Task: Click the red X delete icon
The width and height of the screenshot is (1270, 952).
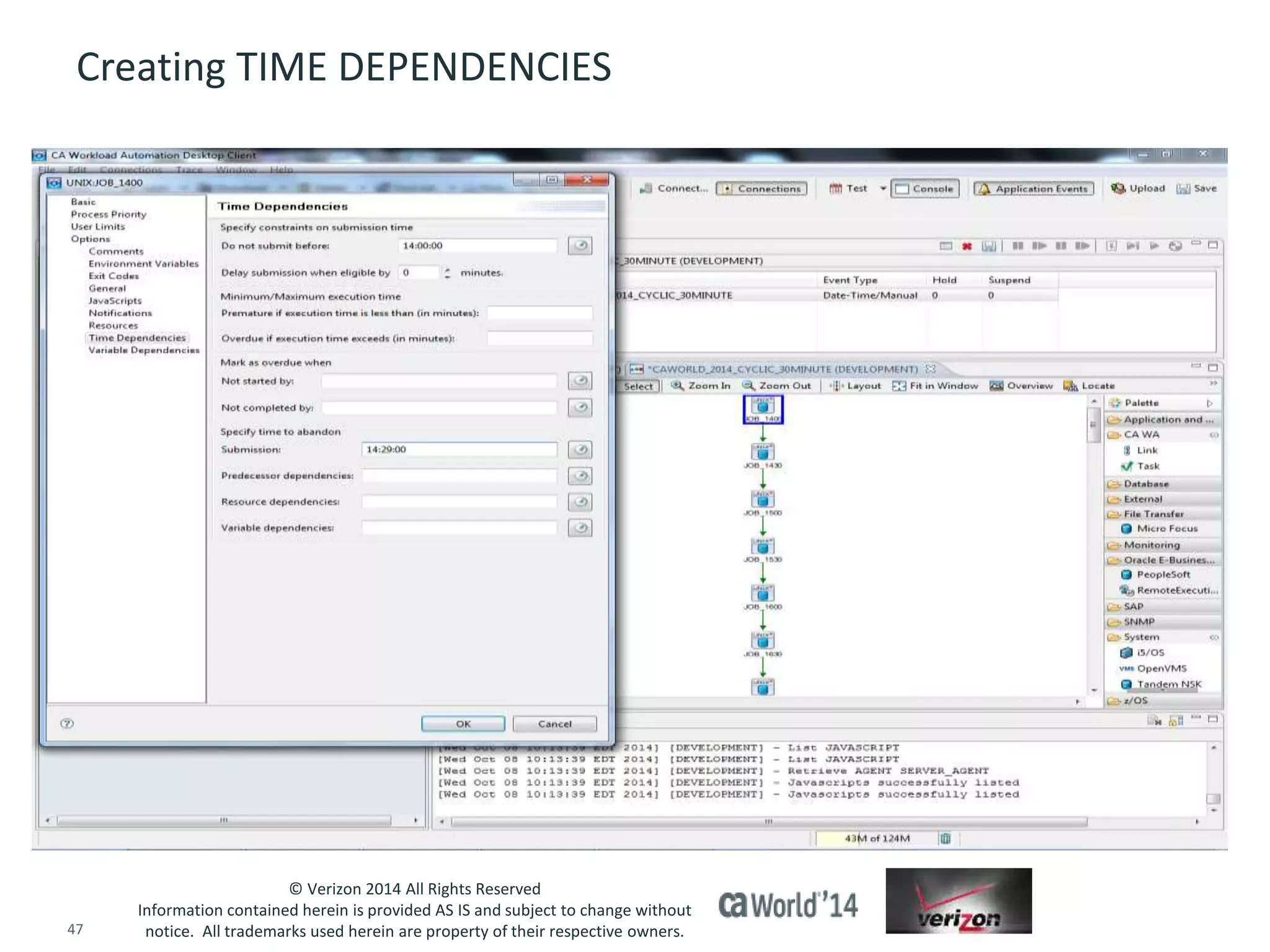Action: [x=967, y=246]
